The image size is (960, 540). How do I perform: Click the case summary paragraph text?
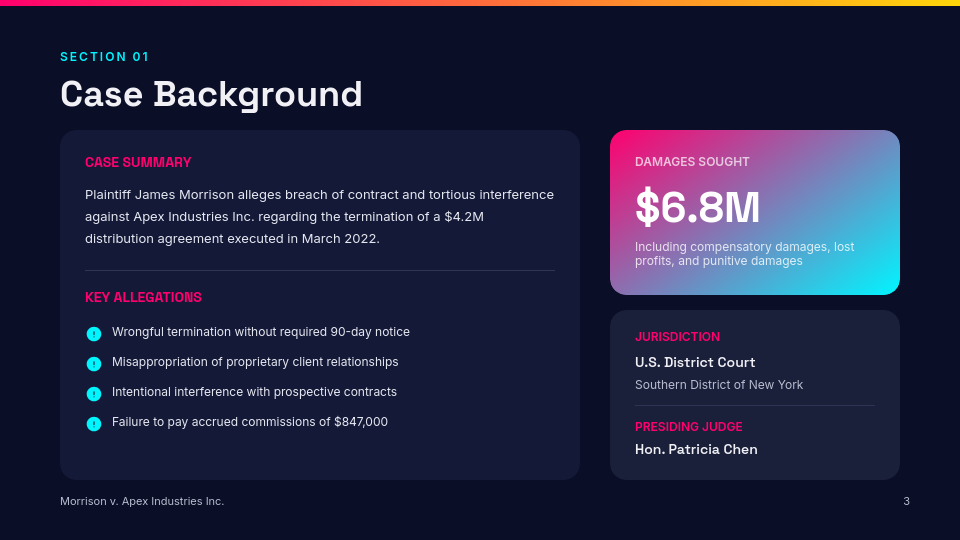tap(319, 216)
